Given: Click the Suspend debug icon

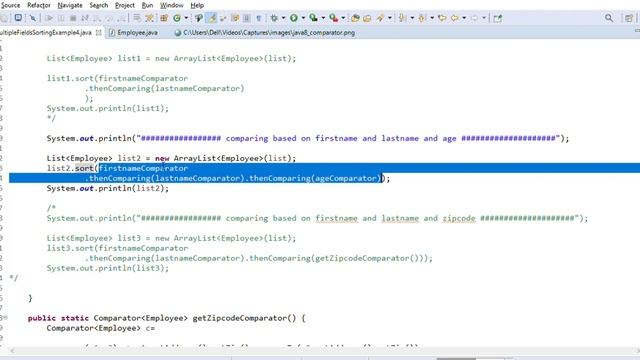Looking at the screenshot, I should [61, 18].
